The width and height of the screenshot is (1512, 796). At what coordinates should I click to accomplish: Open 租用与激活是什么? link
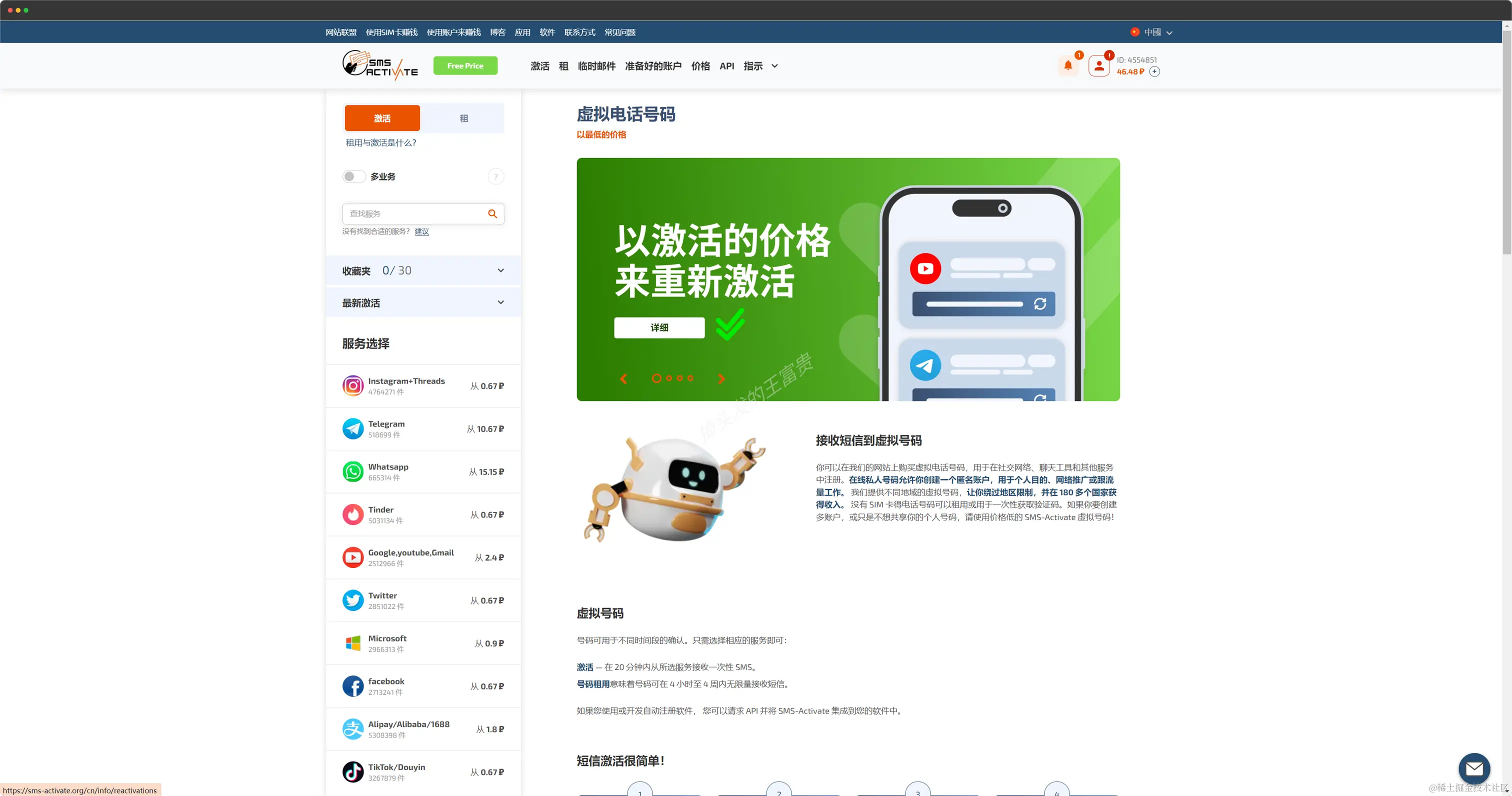[381, 142]
